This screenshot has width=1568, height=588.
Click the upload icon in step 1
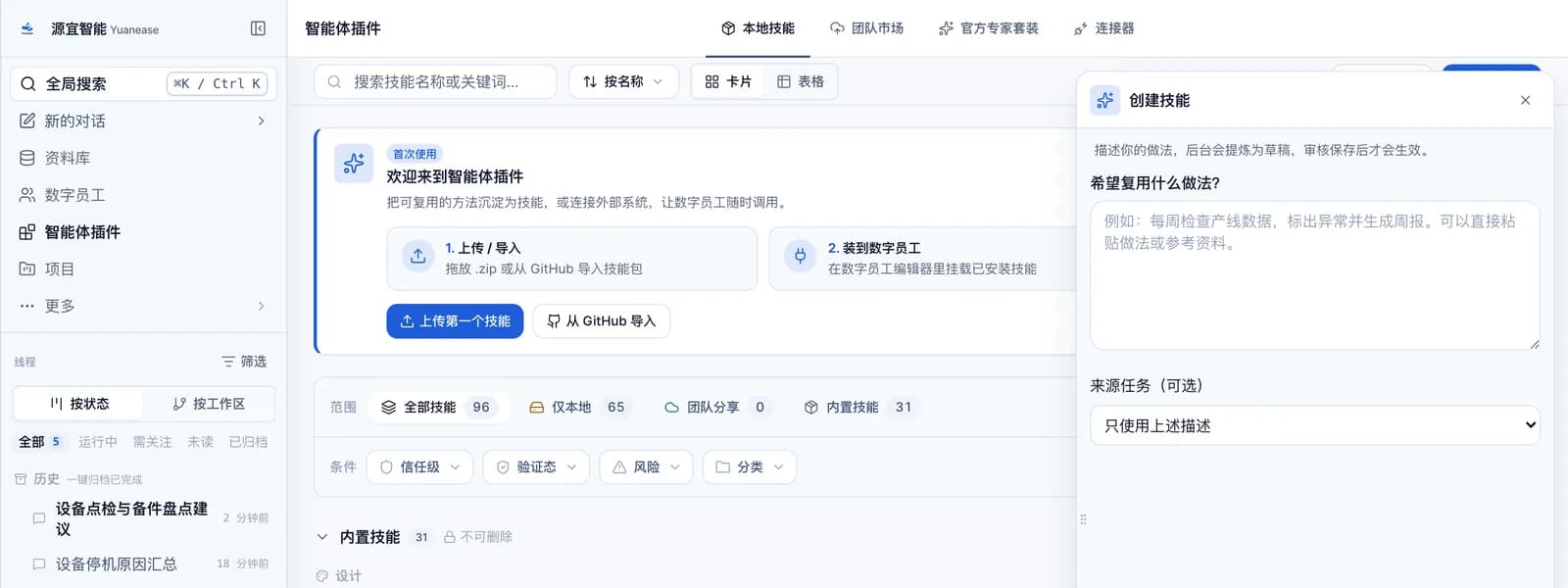click(x=418, y=256)
